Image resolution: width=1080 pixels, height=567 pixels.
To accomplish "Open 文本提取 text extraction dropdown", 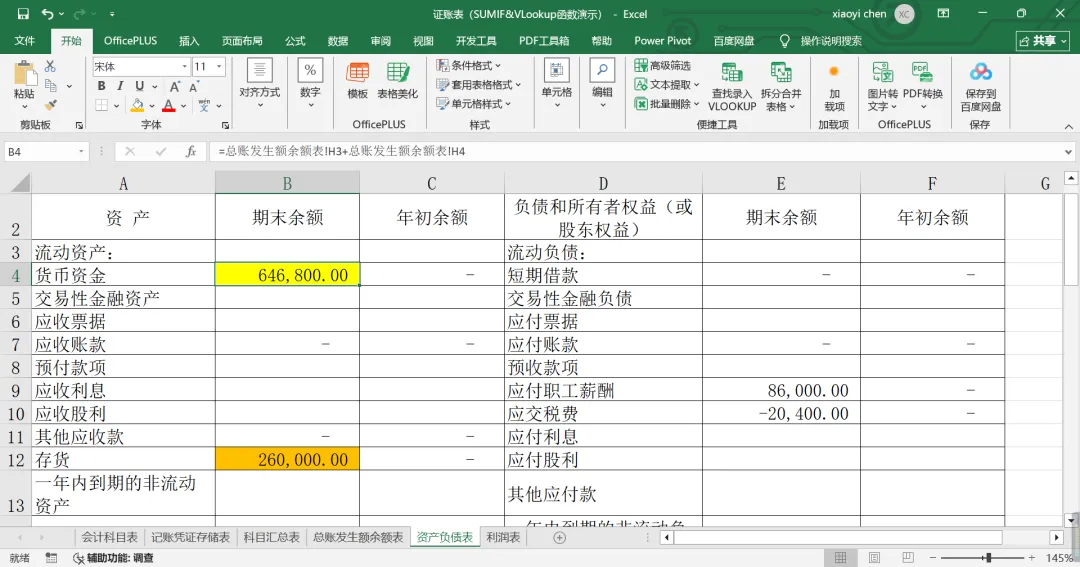I will click(x=667, y=85).
